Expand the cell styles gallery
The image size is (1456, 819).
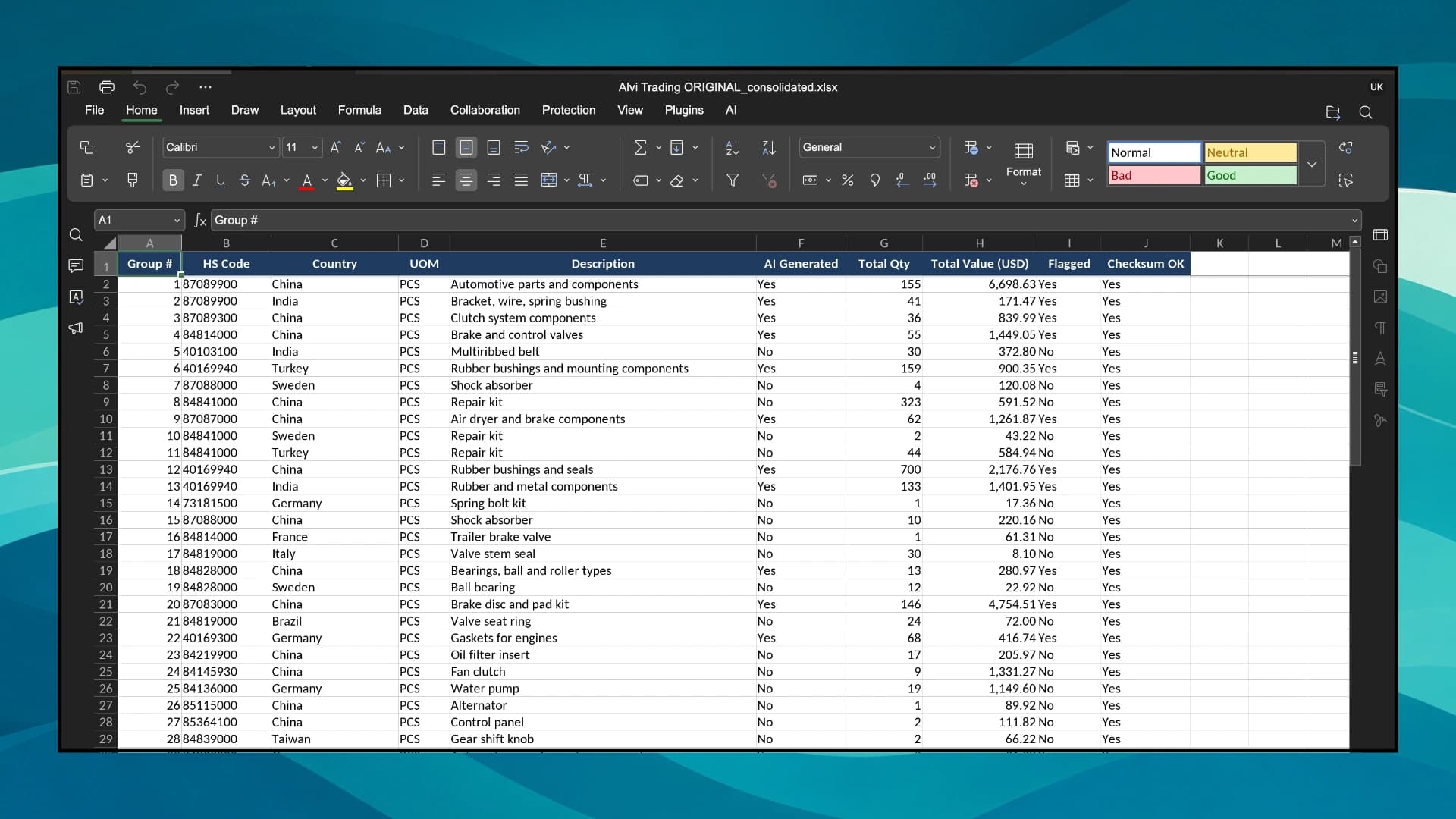(x=1312, y=164)
